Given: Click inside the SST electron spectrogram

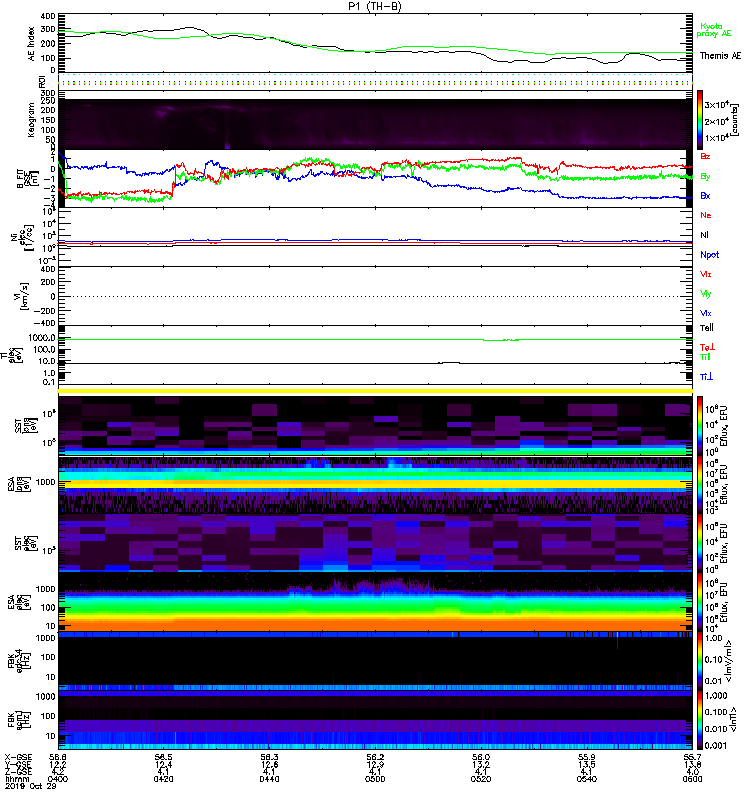Looking at the screenshot, I should pos(375,542).
